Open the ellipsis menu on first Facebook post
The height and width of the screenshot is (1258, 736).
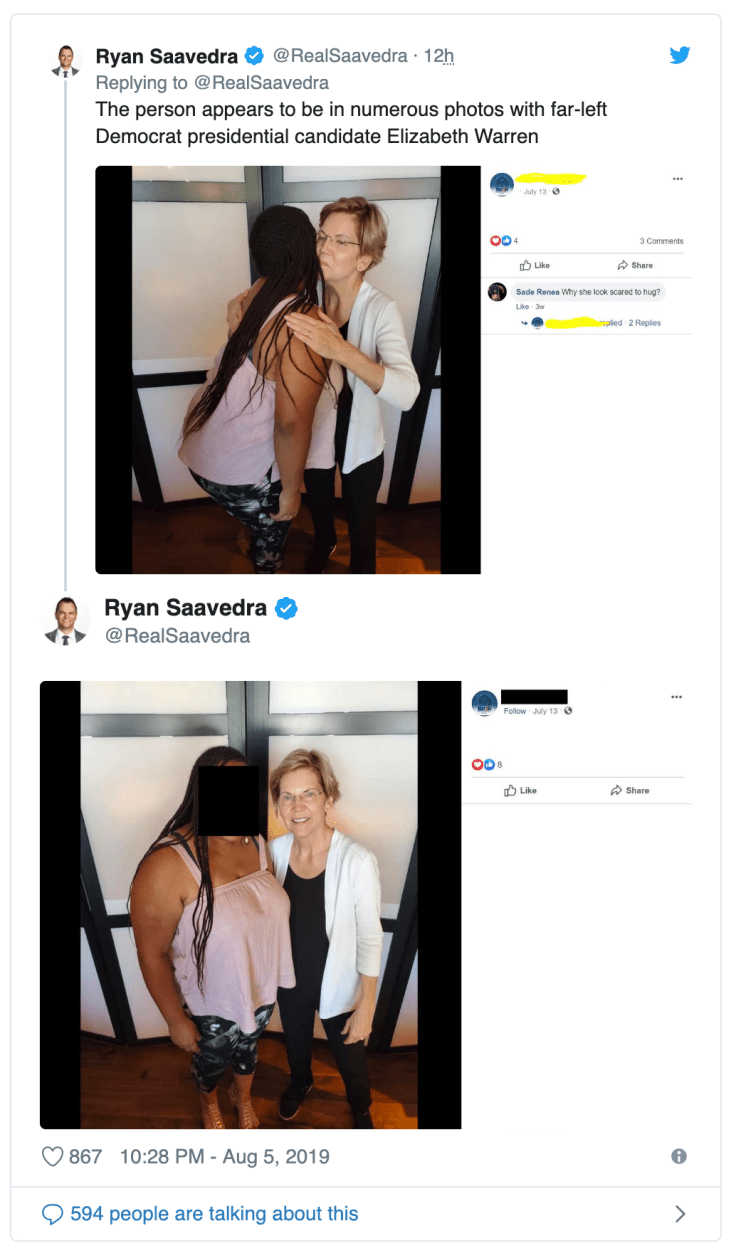pos(678,177)
